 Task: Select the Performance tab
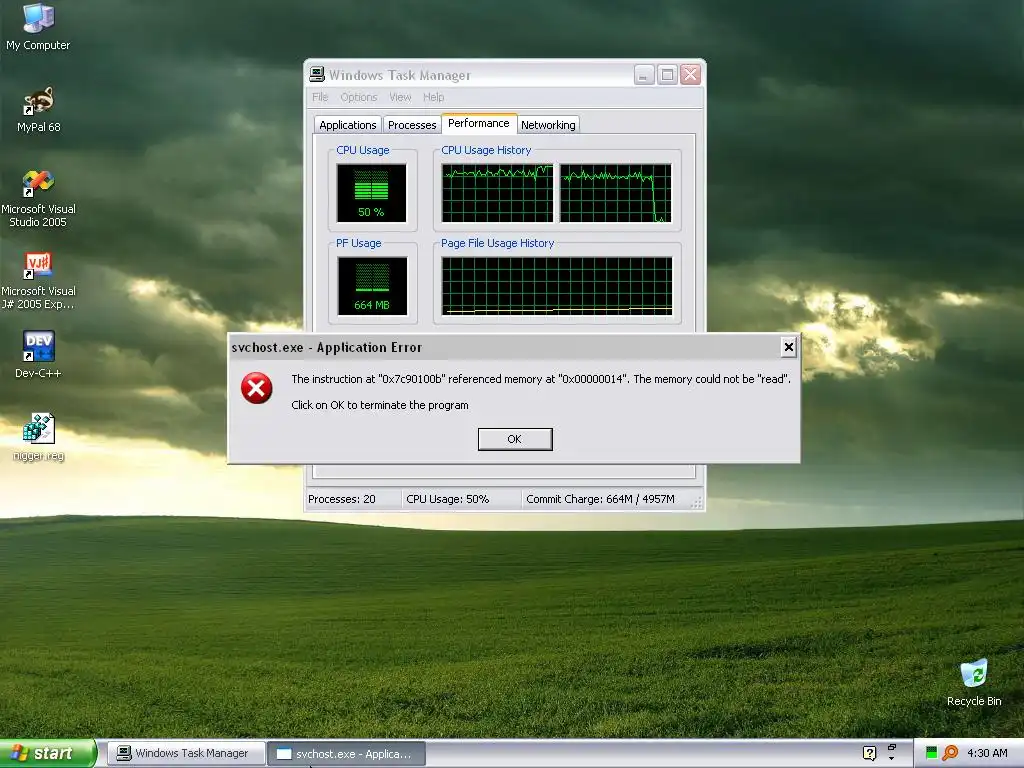[x=479, y=123]
